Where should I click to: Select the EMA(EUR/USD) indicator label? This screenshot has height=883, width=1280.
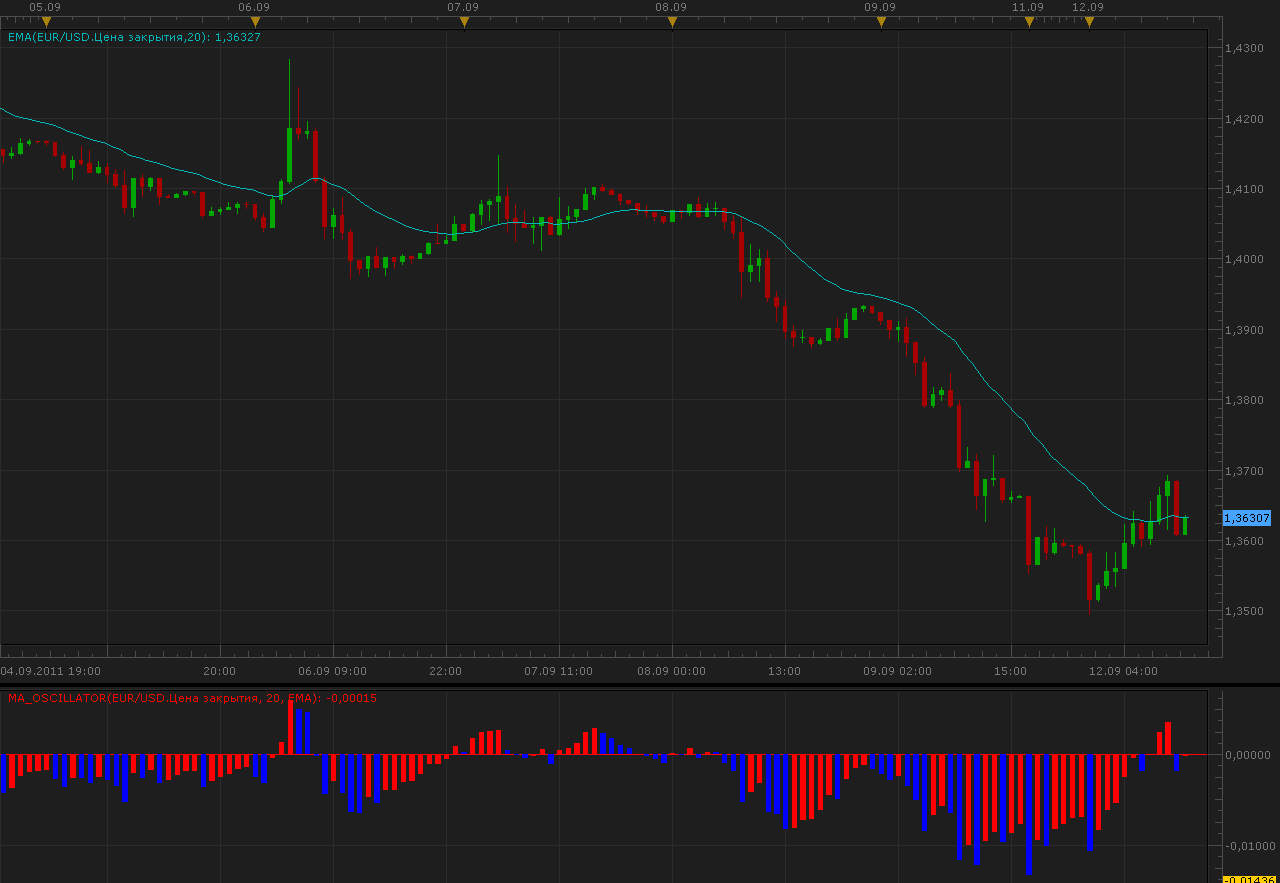[x=134, y=37]
